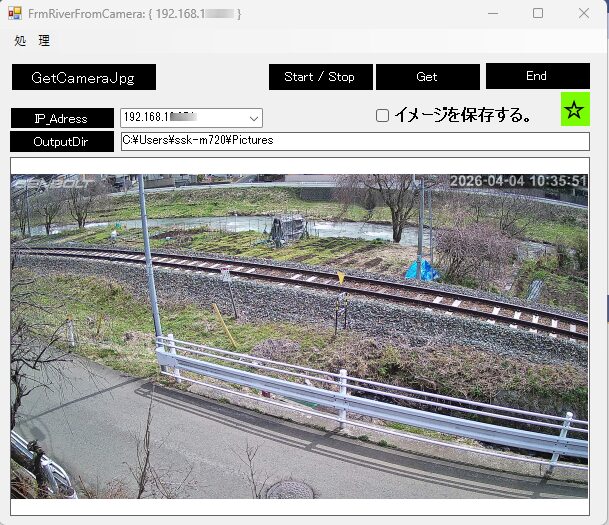609x525 pixels.
Task: Maximize the FrmRiverFromCamera window
Action: pos(538,14)
